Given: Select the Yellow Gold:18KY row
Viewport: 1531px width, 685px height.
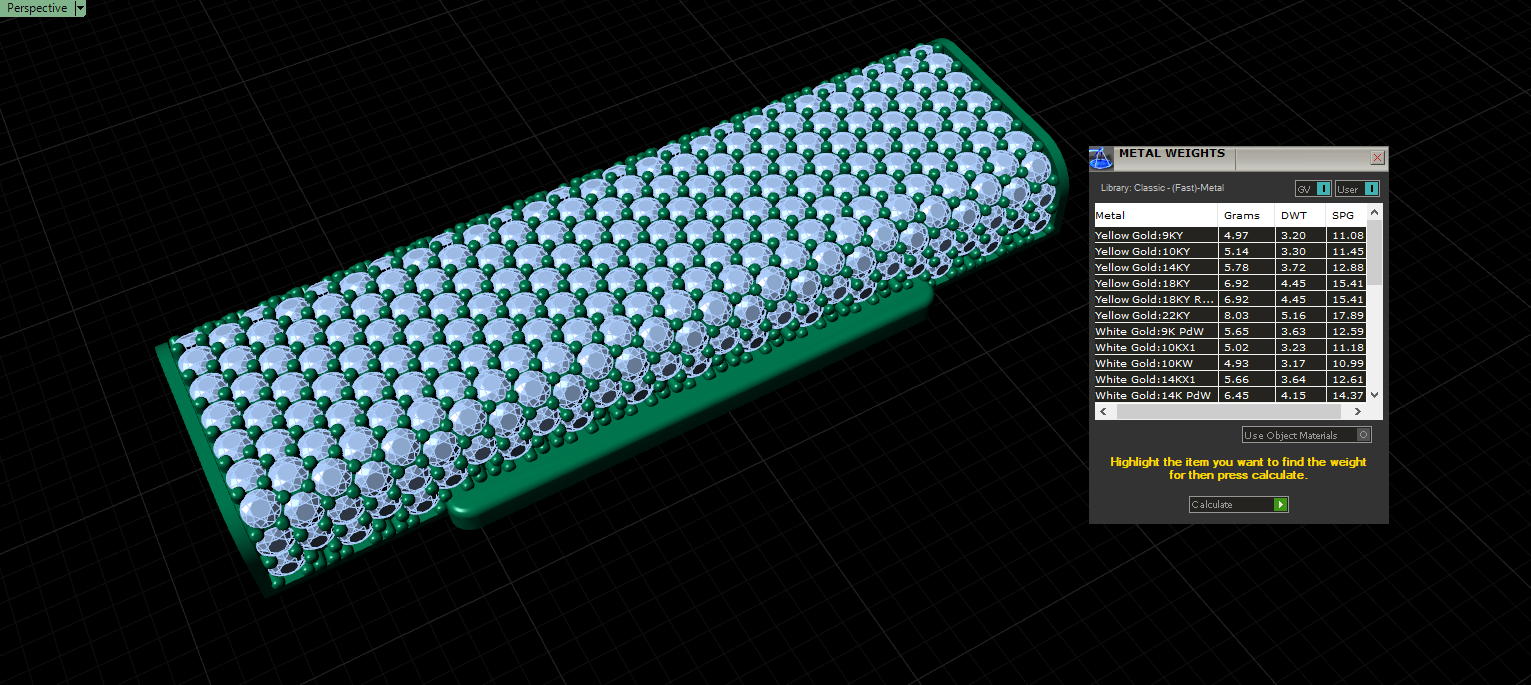Looking at the screenshot, I should [x=1230, y=284].
